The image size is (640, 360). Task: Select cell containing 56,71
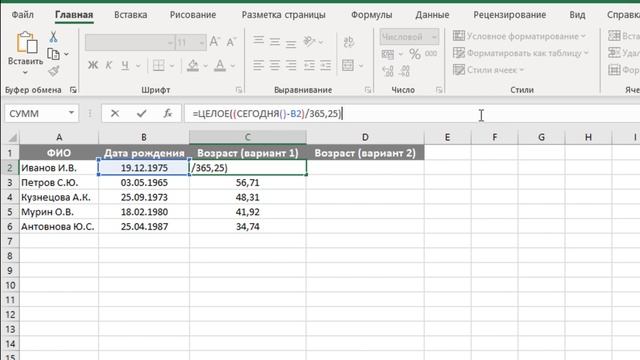click(x=248, y=182)
